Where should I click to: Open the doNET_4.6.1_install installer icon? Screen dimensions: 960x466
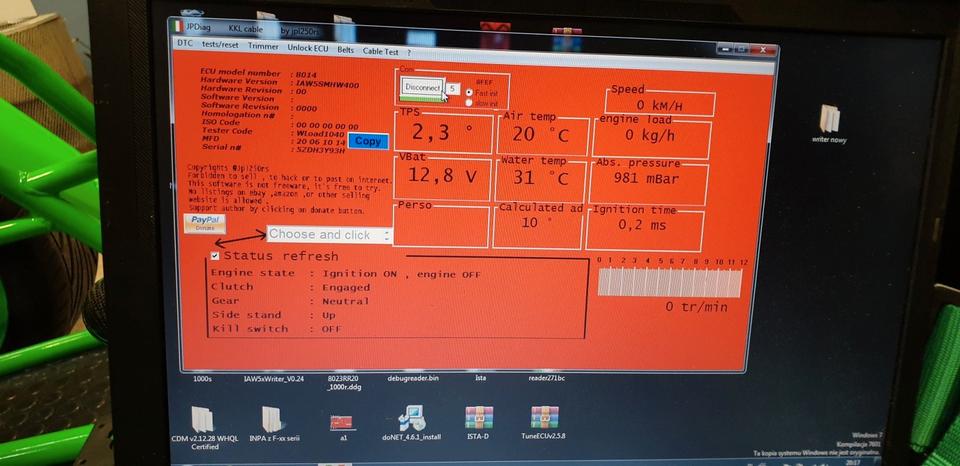[x=411, y=424]
